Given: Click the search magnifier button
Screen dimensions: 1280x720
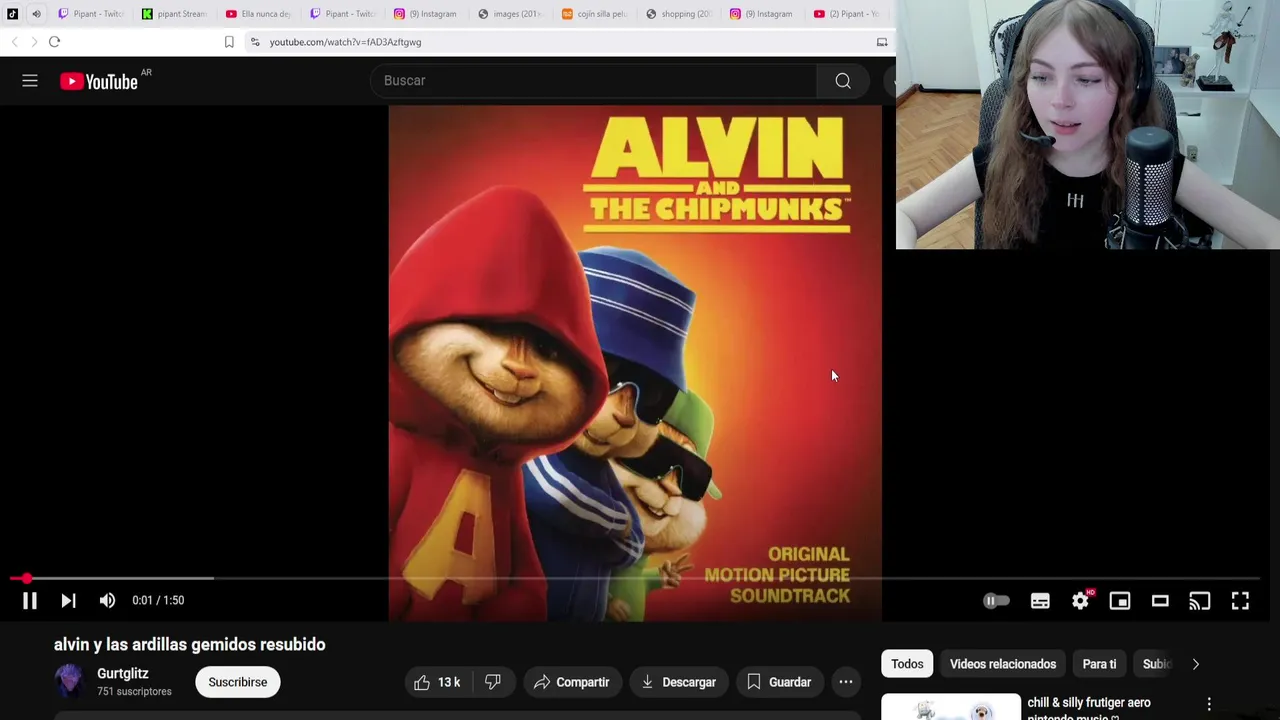Looking at the screenshot, I should pyautogui.click(x=843, y=81).
